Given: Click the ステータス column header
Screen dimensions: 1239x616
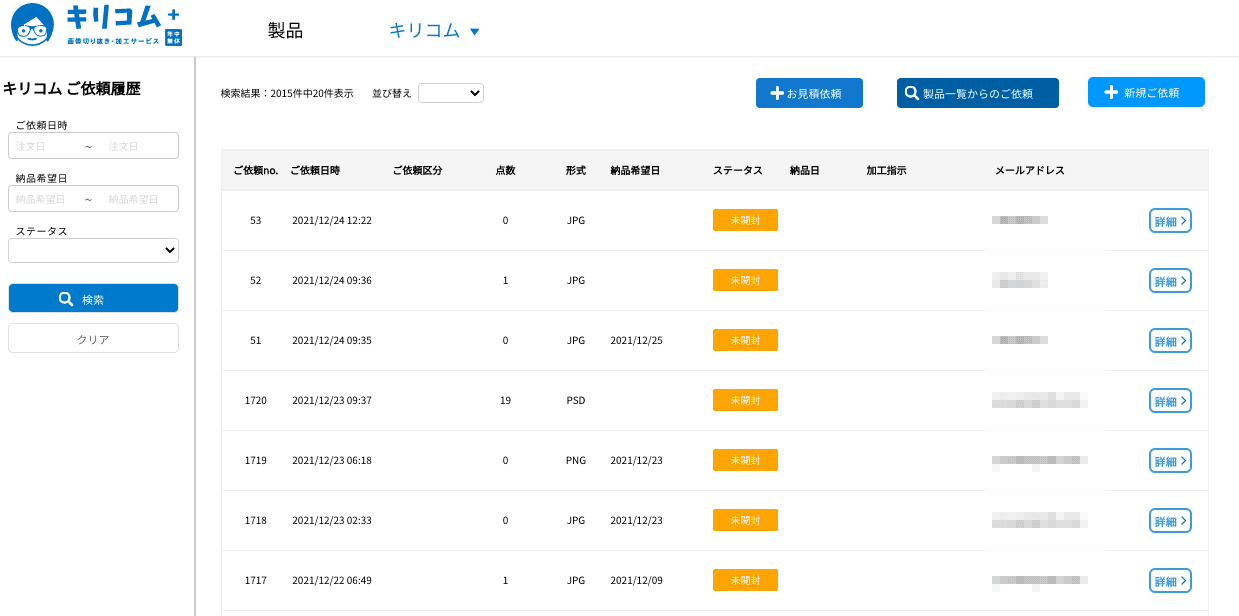Looking at the screenshot, I should (738, 170).
